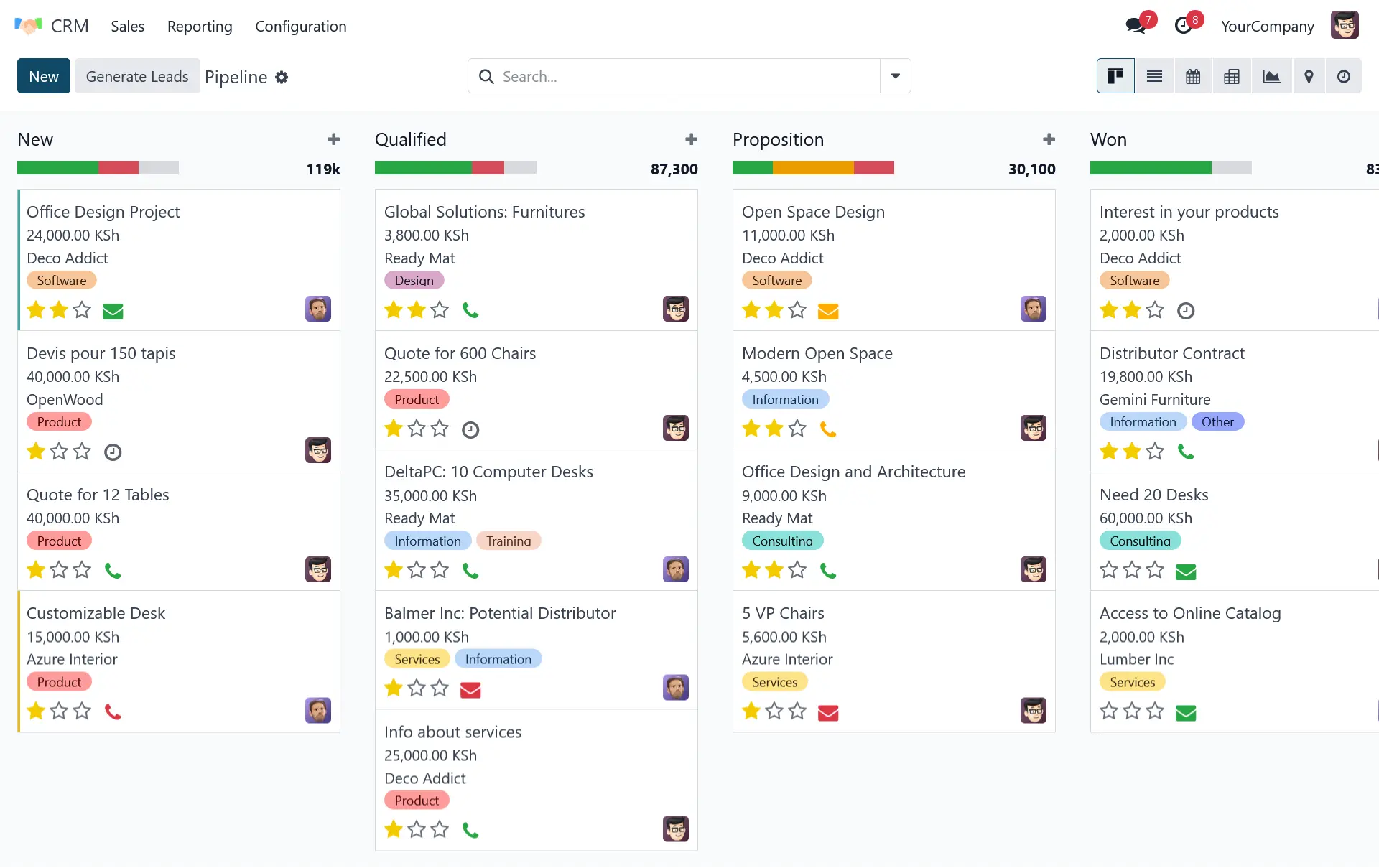Viewport: 1379px width, 868px height.
Task: Open the YourCompany switcher
Action: [1267, 27]
